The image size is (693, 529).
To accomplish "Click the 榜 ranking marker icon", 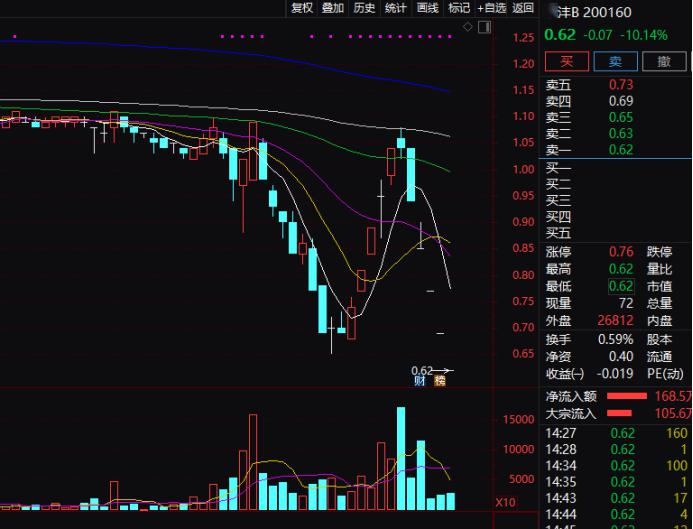I will pos(440,381).
